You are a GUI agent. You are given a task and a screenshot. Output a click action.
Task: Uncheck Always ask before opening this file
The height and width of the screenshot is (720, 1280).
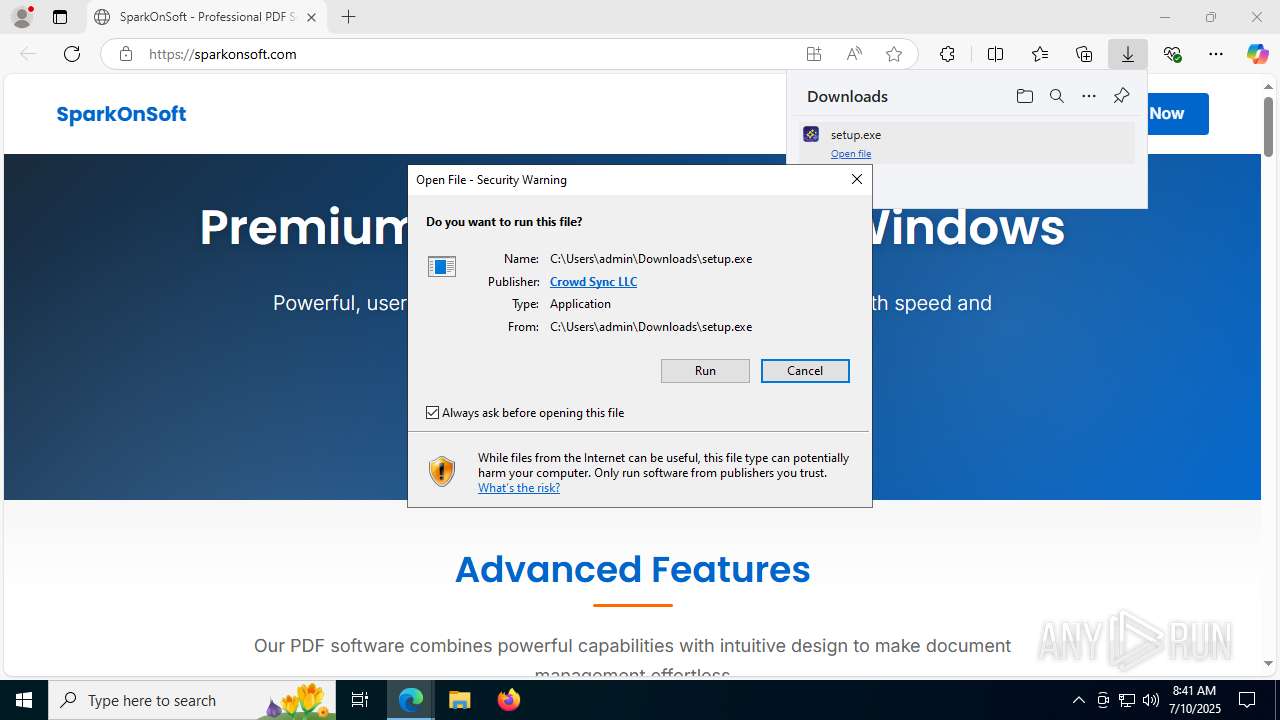(433, 413)
